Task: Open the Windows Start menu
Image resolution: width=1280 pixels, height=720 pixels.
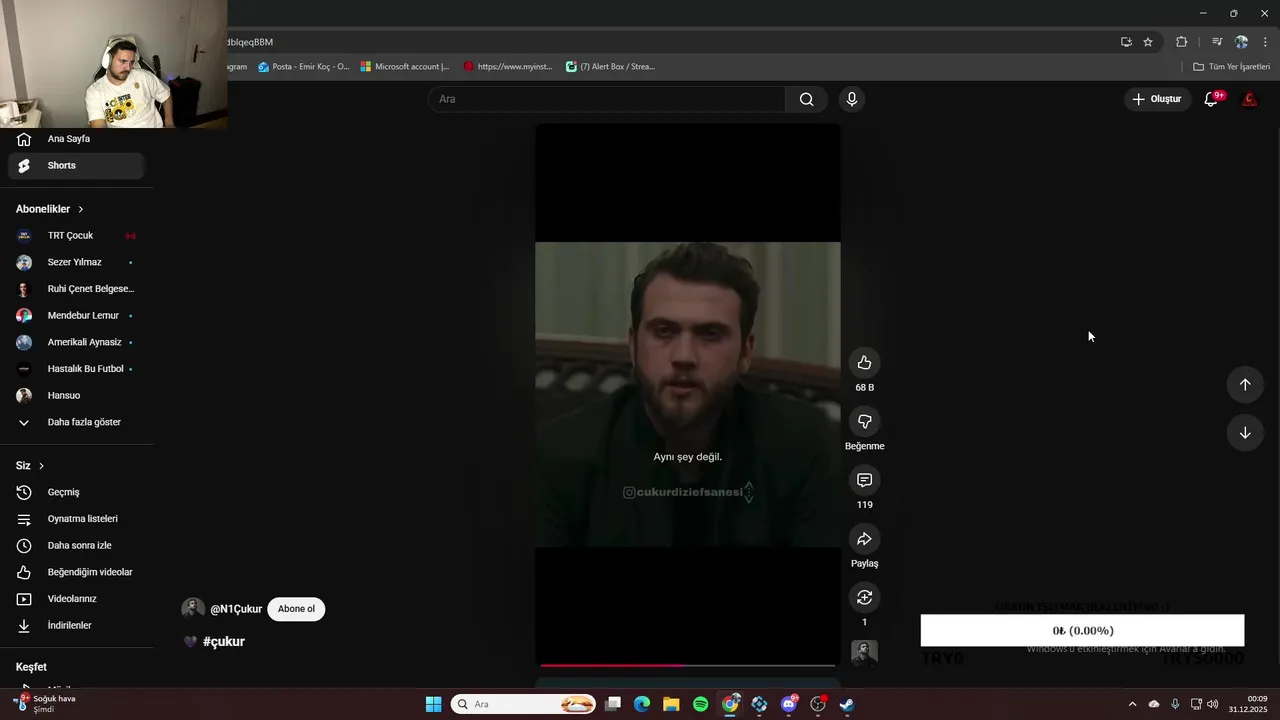Action: point(433,704)
